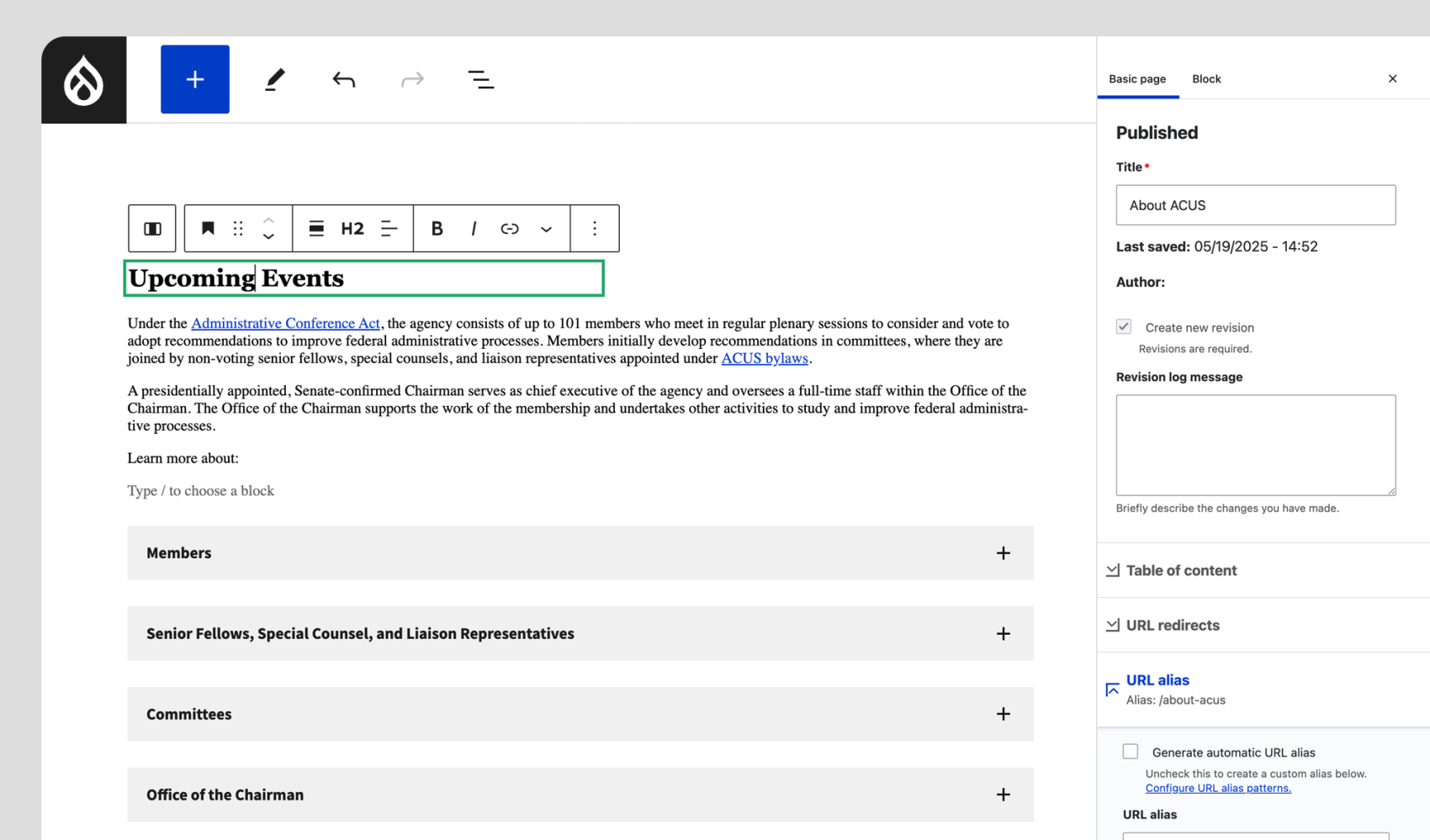Undo the last change

click(343, 80)
